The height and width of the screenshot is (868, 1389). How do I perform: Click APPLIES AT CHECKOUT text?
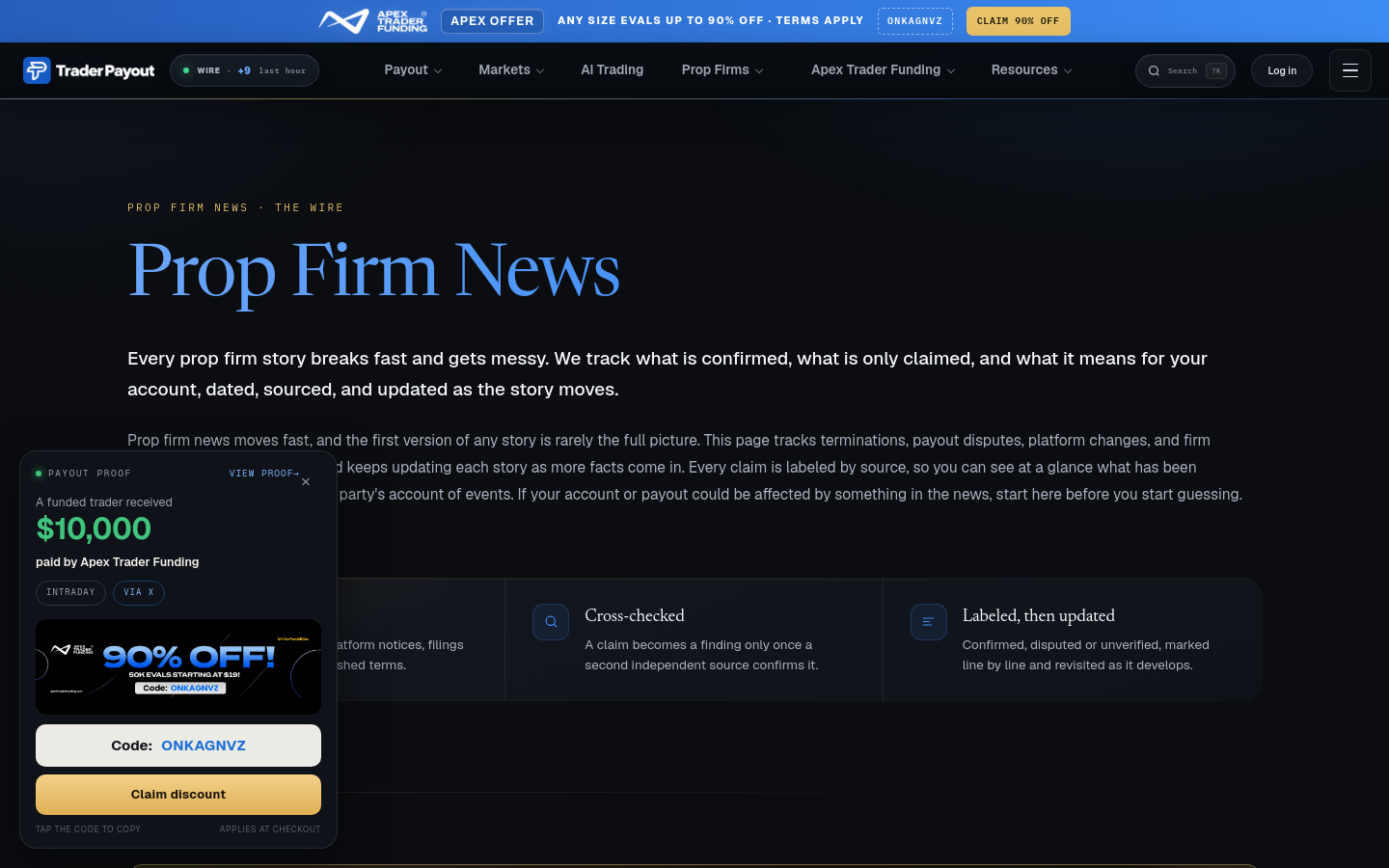point(270,829)
